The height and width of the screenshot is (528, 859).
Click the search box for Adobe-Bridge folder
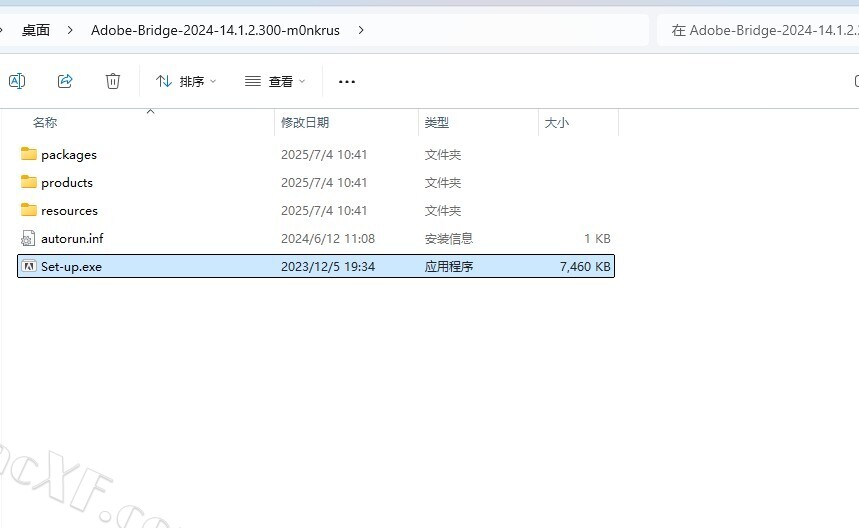[758, 30]
